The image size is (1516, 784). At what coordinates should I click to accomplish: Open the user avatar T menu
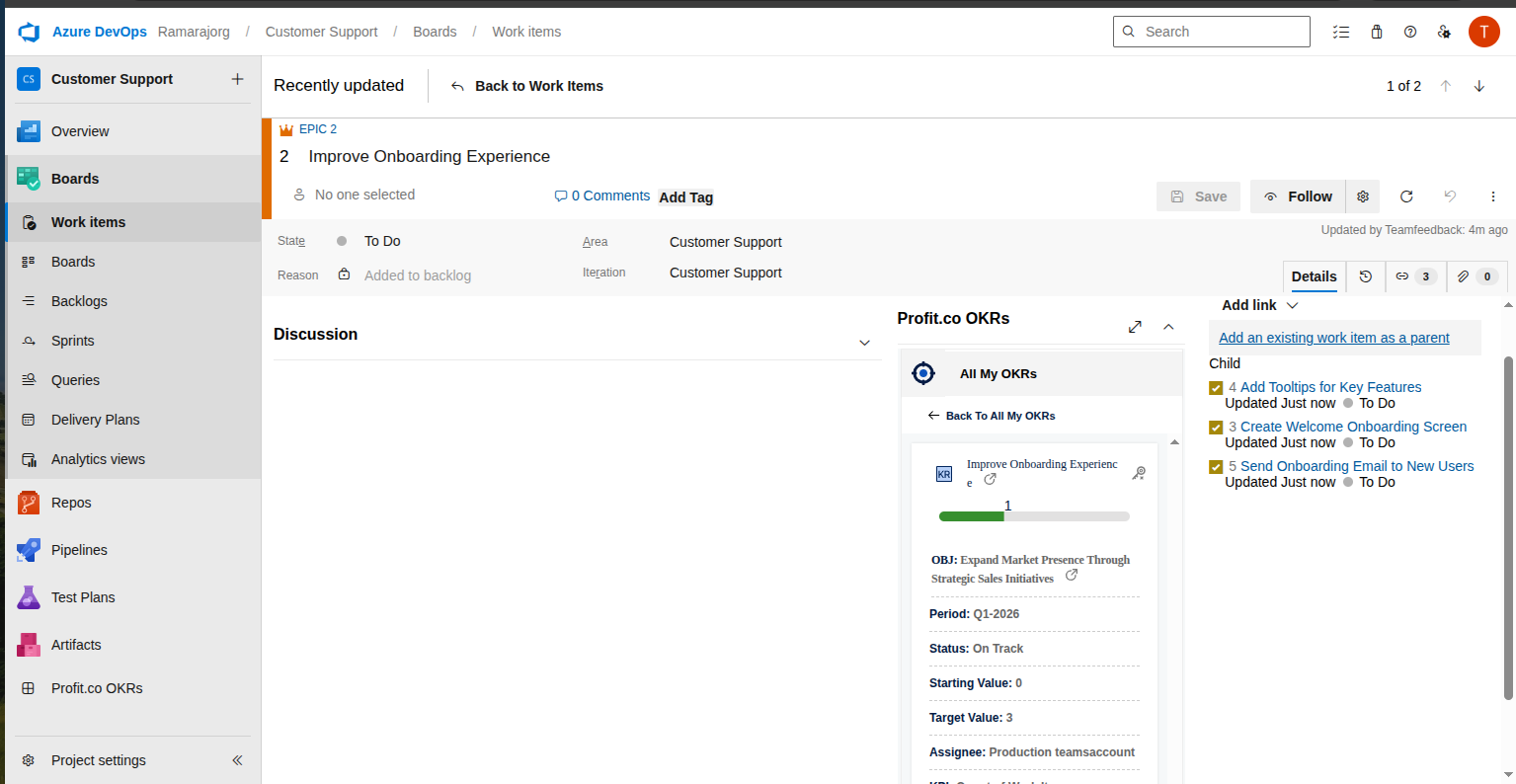(x=1484, y=32)
